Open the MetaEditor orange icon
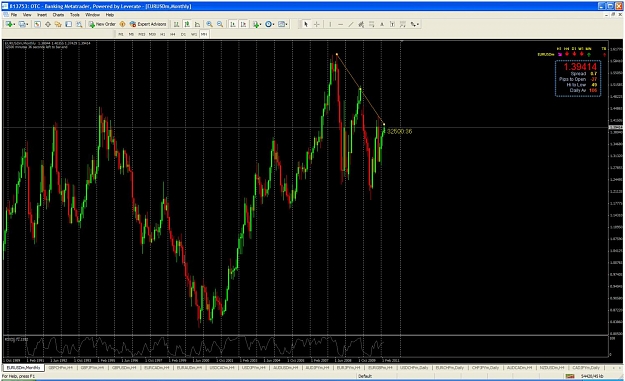The height and width of the screenshot is (381, 625). tap(122, 24)
